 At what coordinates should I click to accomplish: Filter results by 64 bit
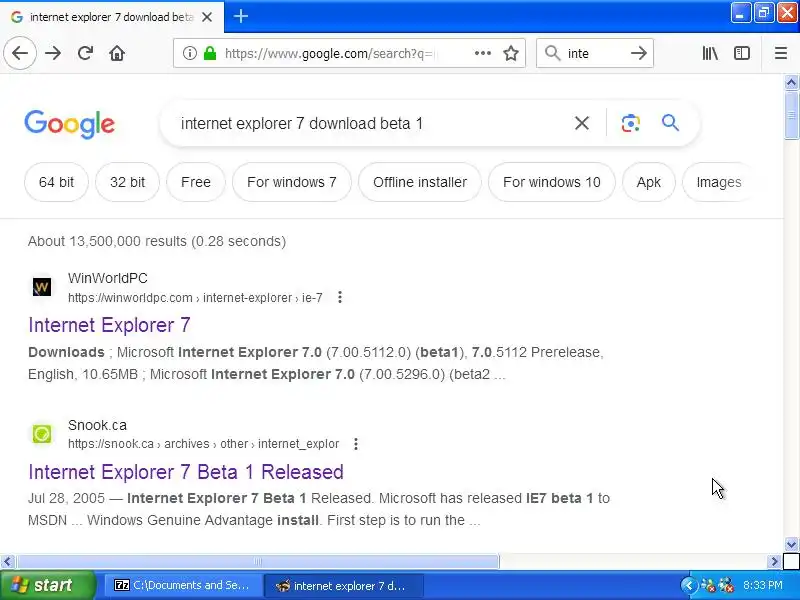tap(56, 182)
